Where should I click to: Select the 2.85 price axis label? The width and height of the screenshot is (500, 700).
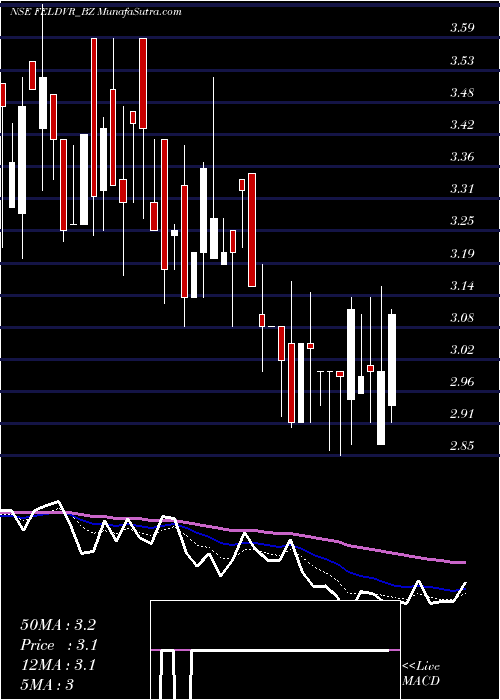pos(462,446)
